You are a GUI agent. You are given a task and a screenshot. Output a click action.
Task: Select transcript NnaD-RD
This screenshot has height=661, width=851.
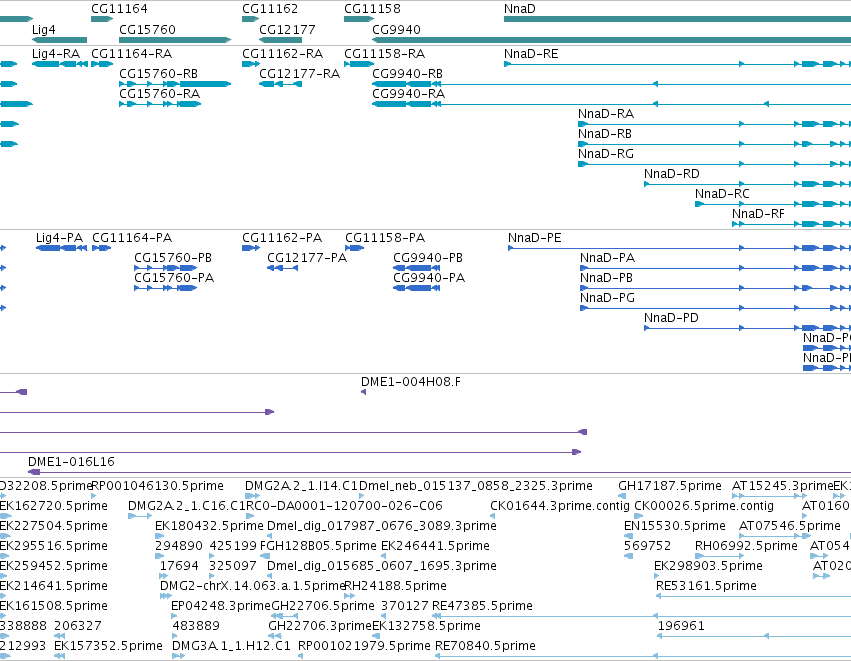tap(747, 184)
